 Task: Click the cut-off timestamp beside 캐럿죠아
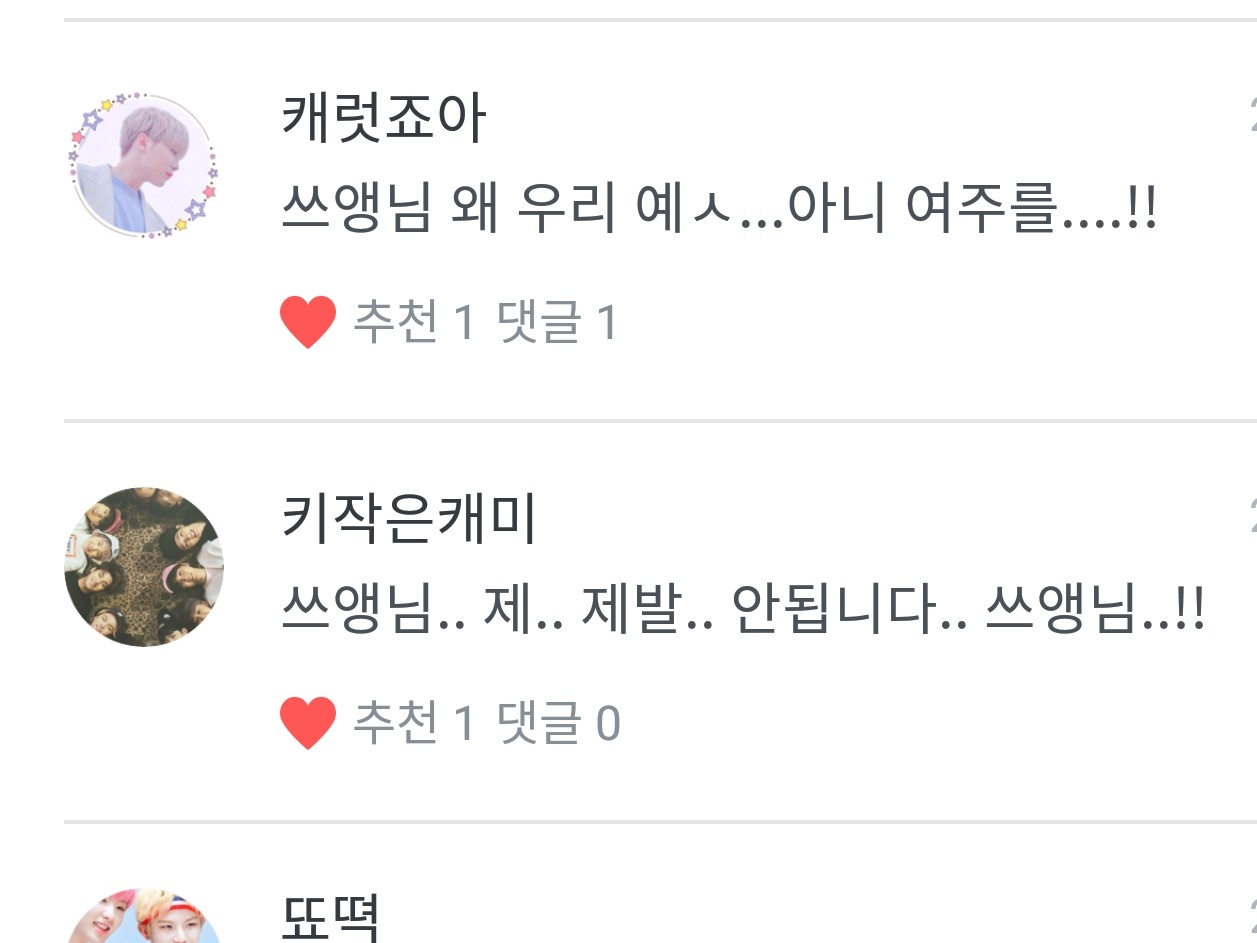[x=1252, y=119]
